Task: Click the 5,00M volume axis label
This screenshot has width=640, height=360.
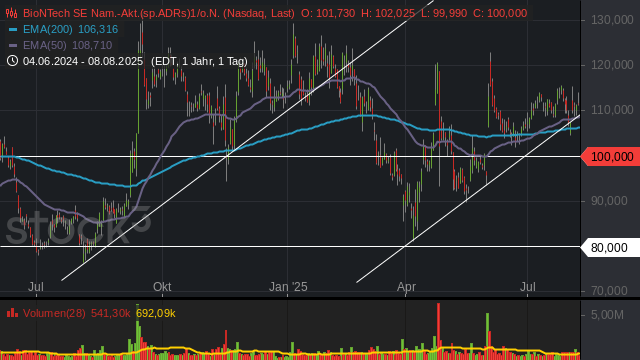Action: (607, 315)
